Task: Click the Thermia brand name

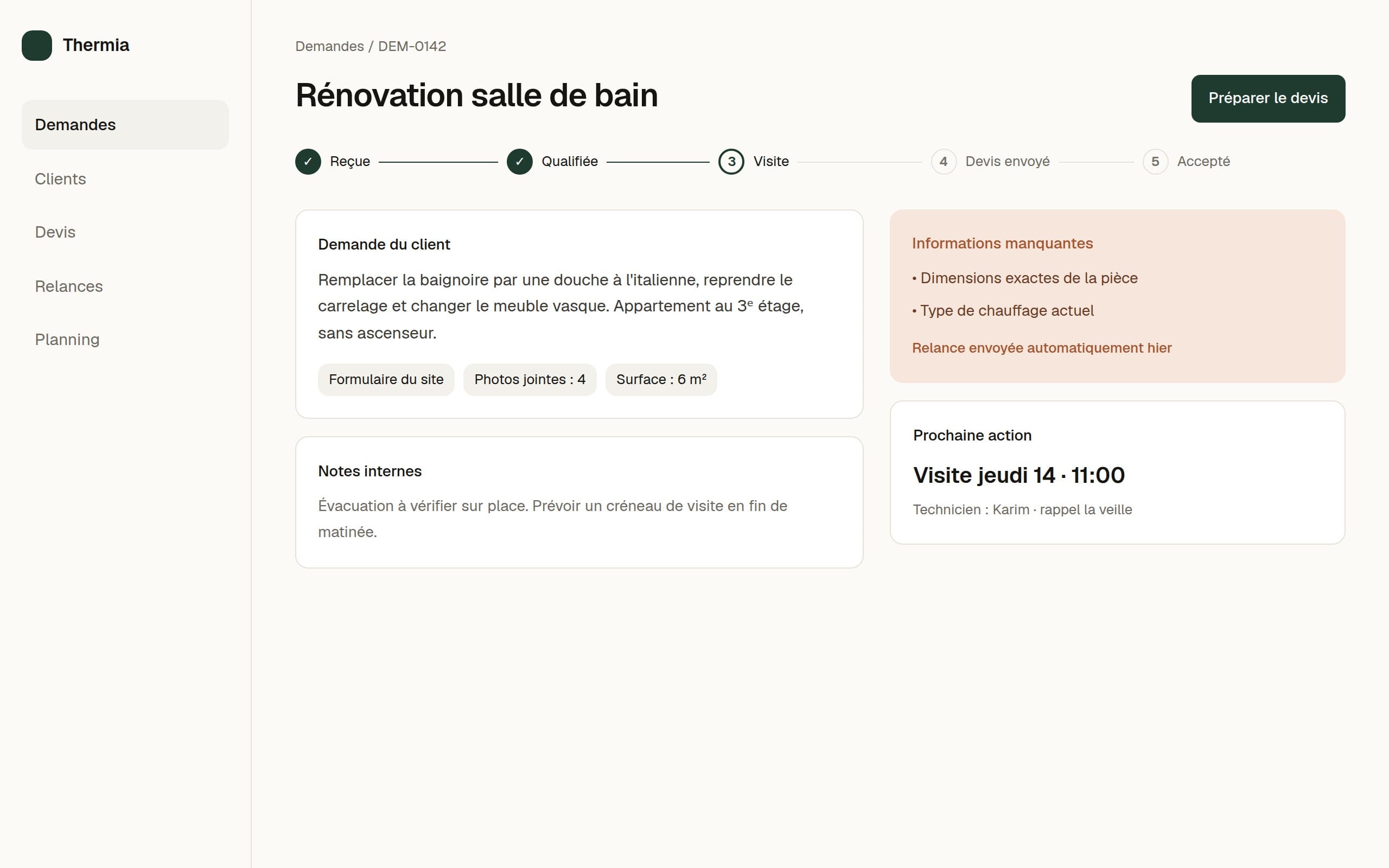Action: 96,46
